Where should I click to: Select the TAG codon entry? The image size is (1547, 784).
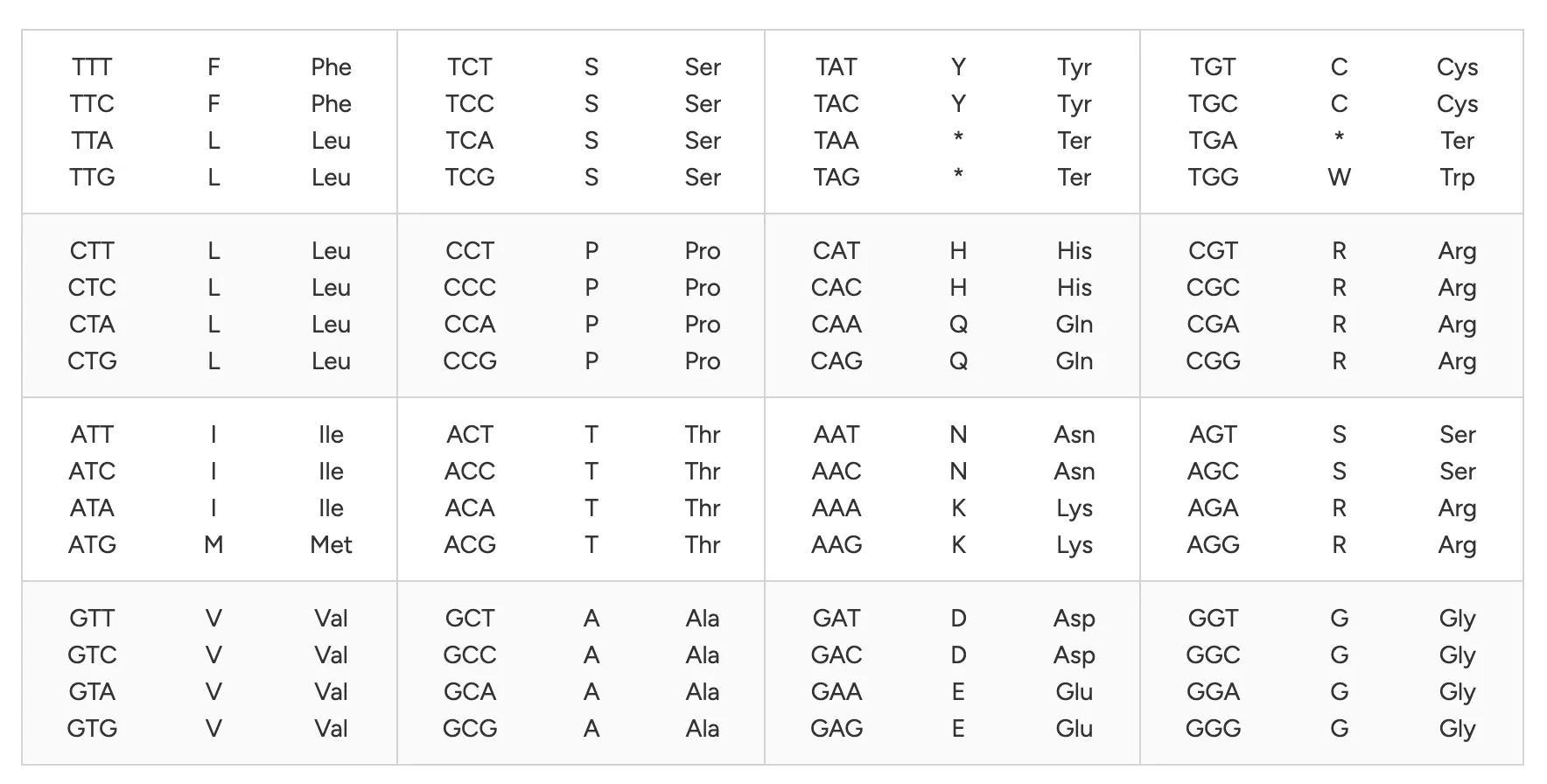[836, 178]
